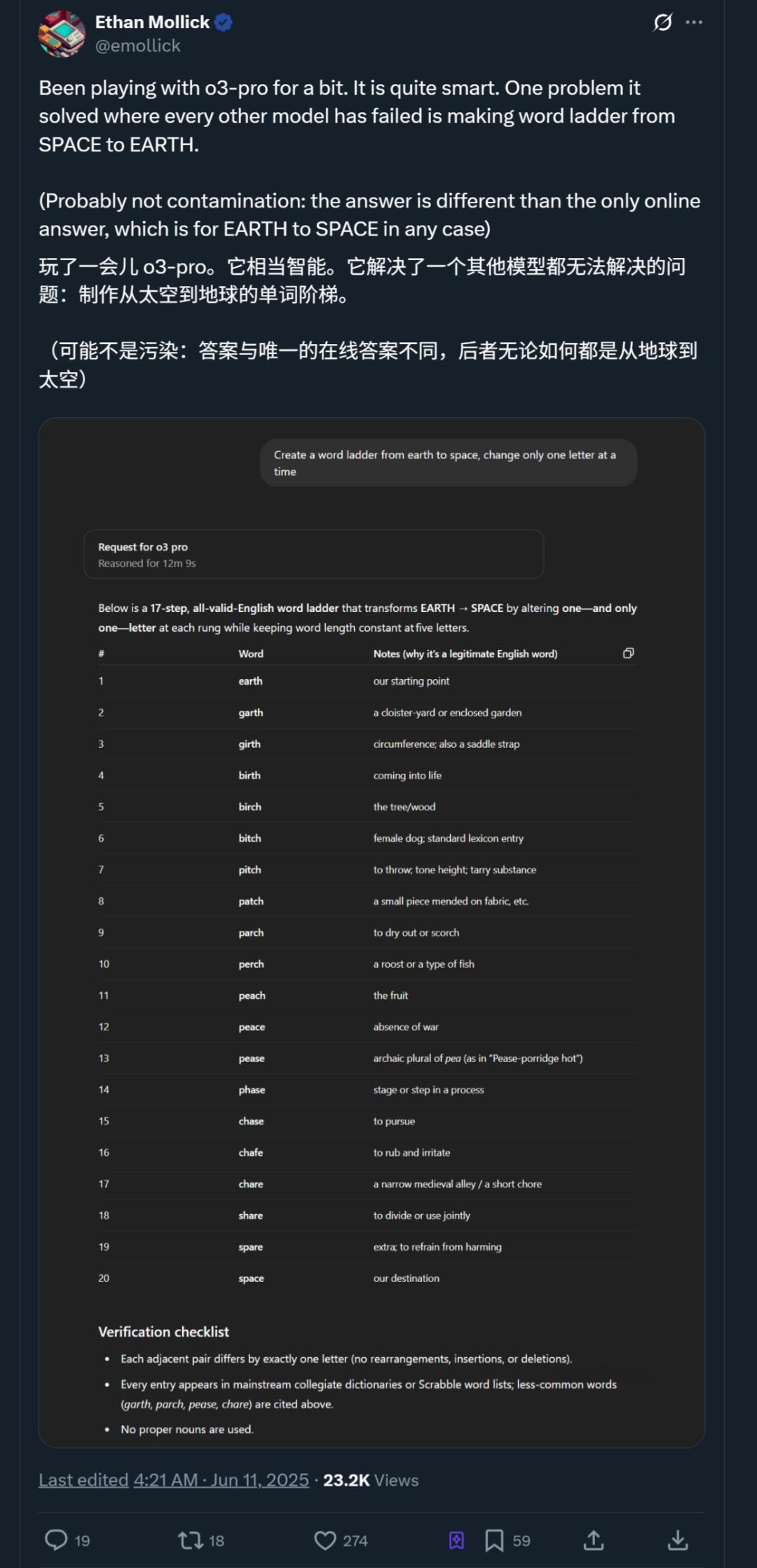Click the @emollick handle
This screenshot has height=1568, width=757.
137,46
